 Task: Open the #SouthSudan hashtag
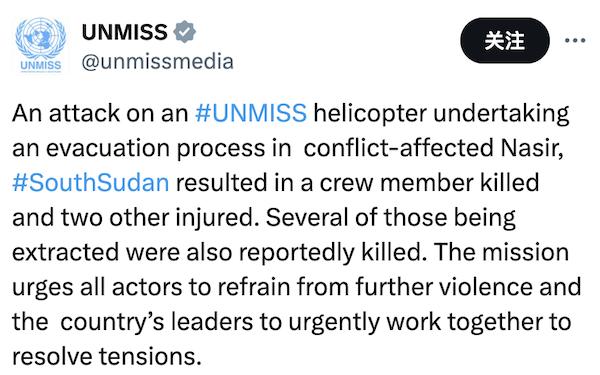91,183
